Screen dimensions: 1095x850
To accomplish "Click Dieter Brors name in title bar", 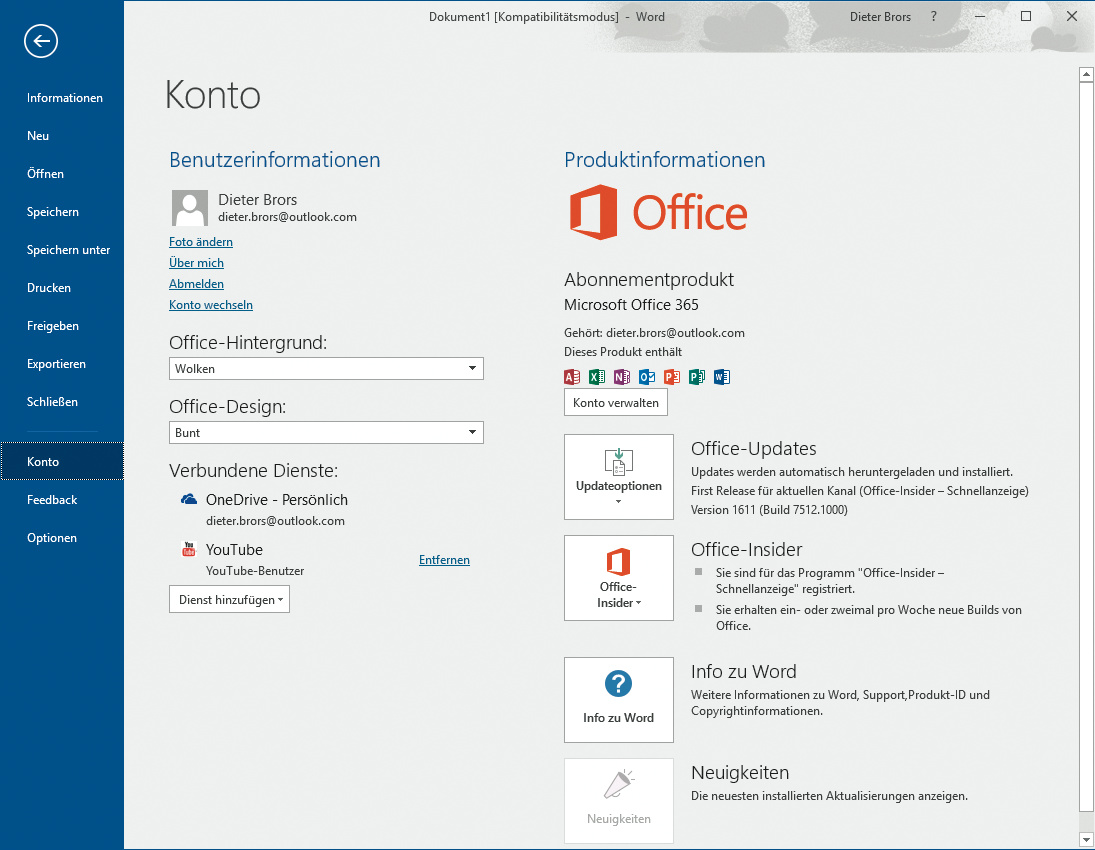I will point(880,17).
